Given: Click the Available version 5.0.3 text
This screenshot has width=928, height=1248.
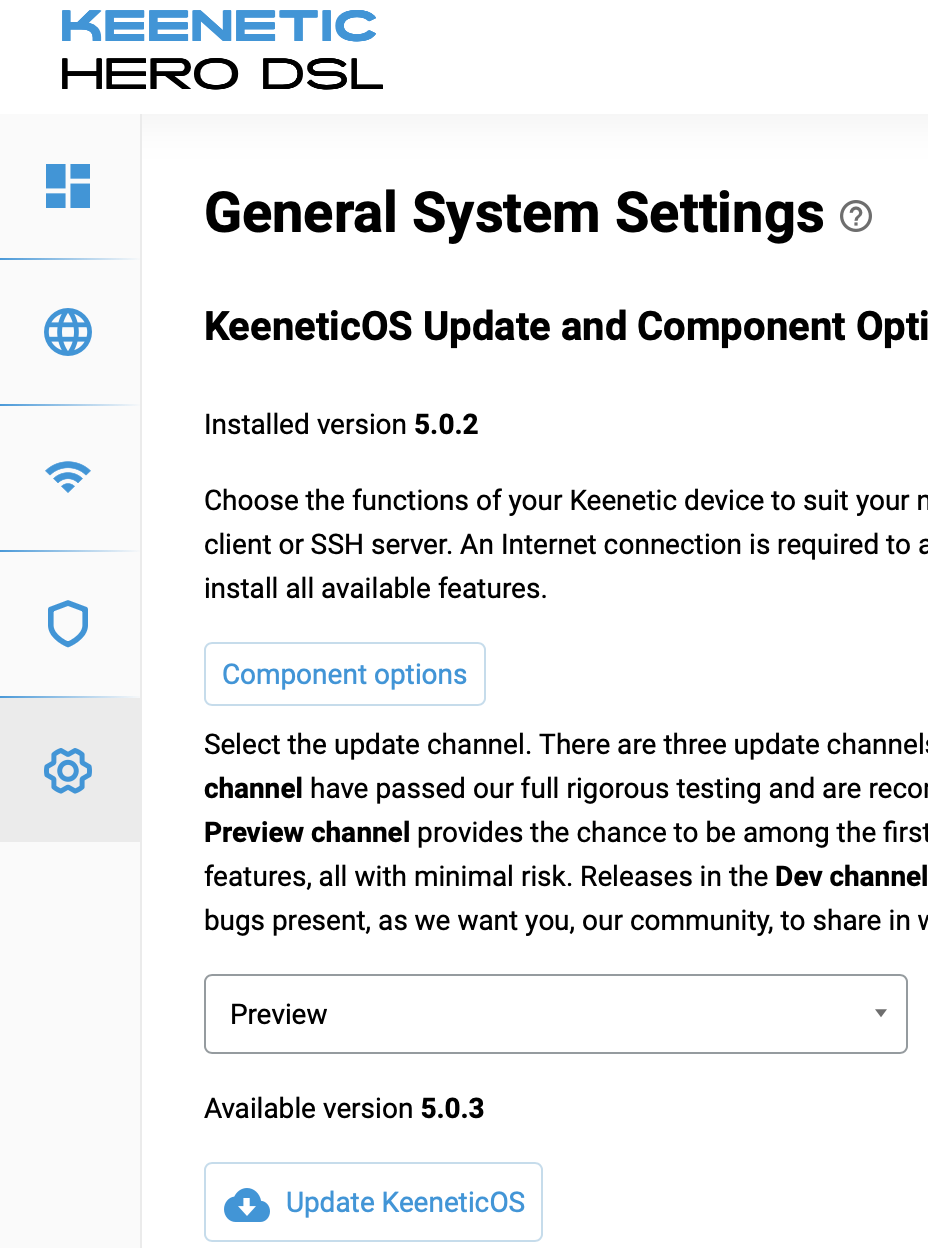Looking at the screenshot, I should (344, 1109).
